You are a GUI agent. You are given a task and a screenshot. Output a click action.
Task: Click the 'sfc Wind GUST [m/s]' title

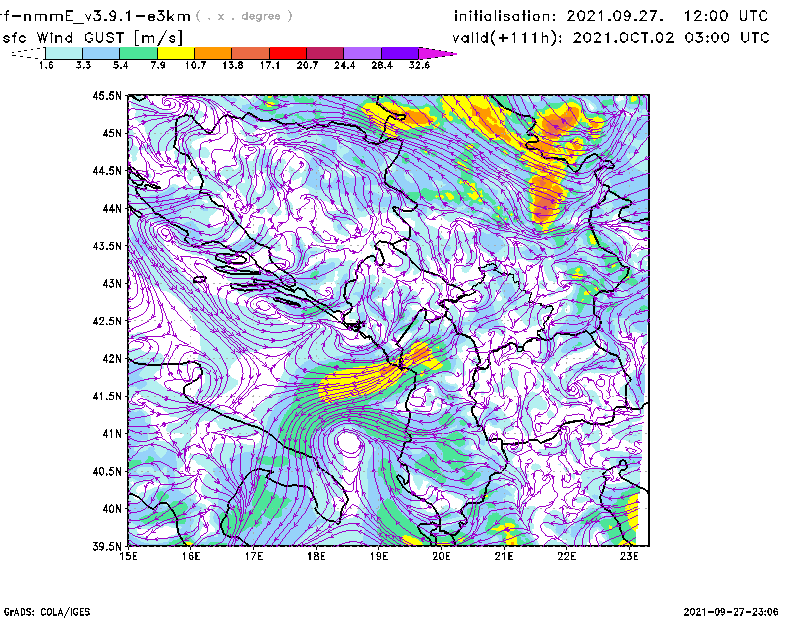92,38
